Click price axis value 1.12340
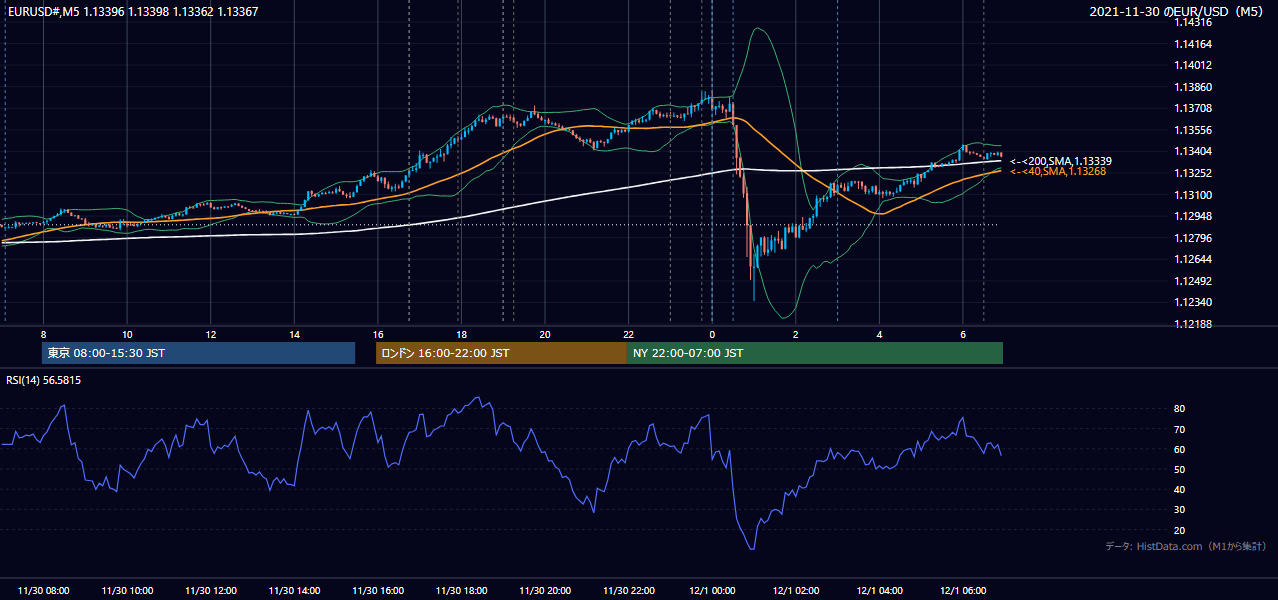Image resolution: width=1278 pixels, height=600 pixels. [1193, 303]
